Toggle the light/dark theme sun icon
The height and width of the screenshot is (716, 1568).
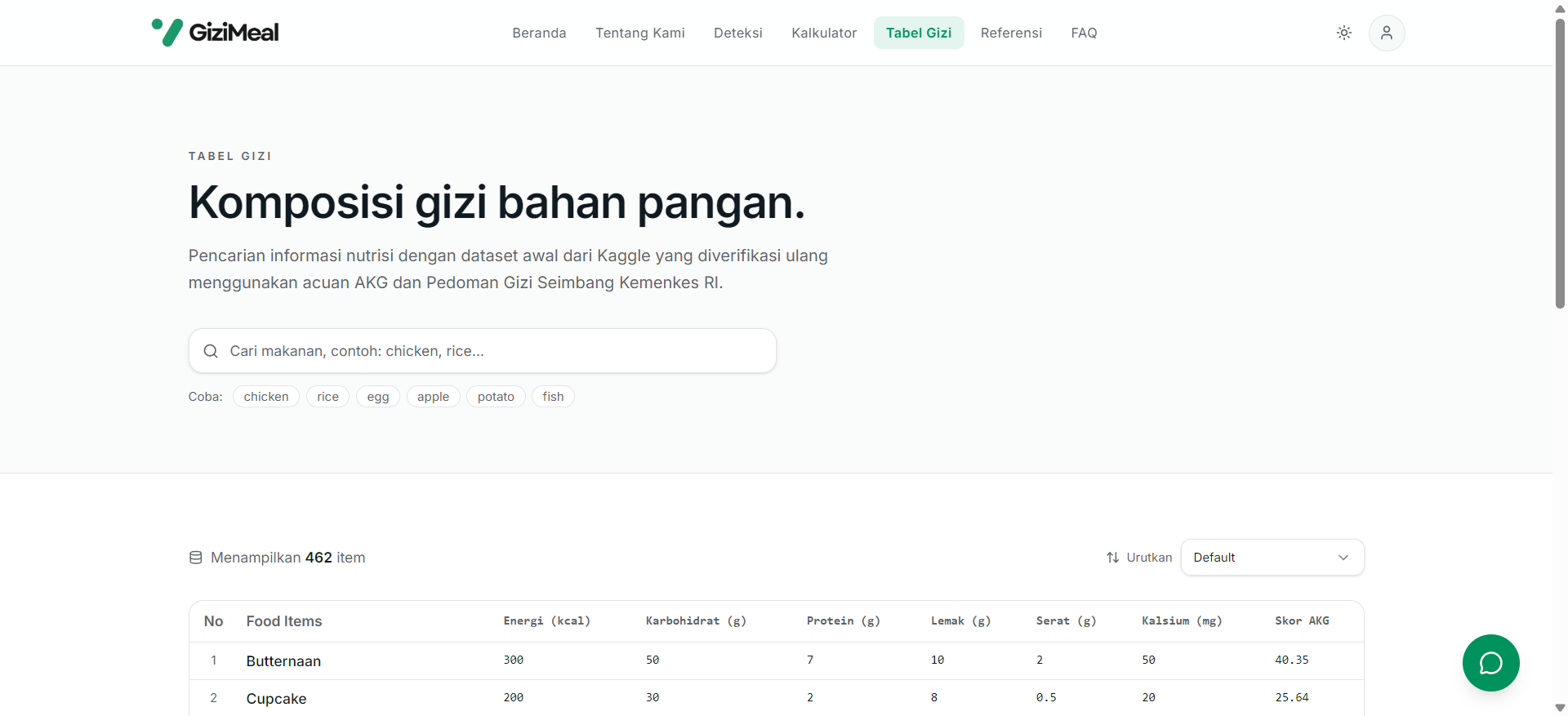tap(1344, 33)
